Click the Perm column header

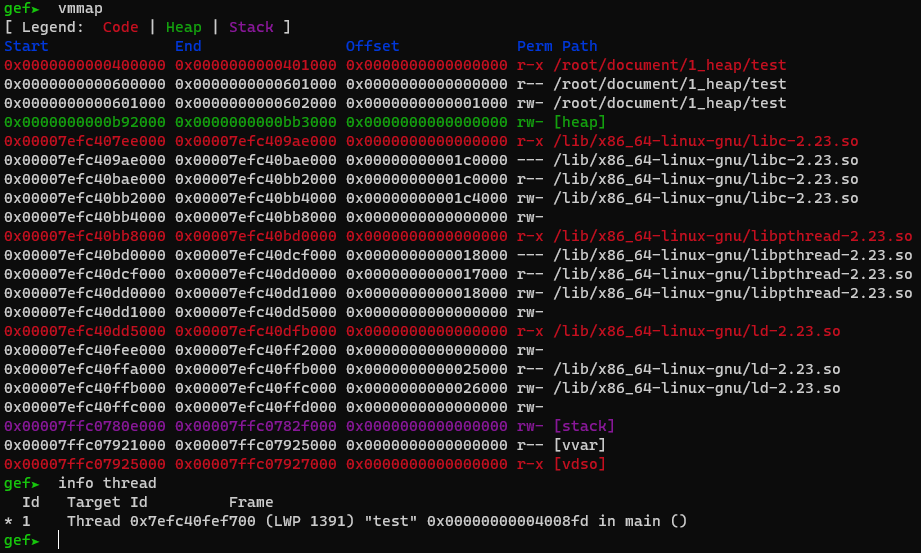pyautogui.click(x=534, y=46)
